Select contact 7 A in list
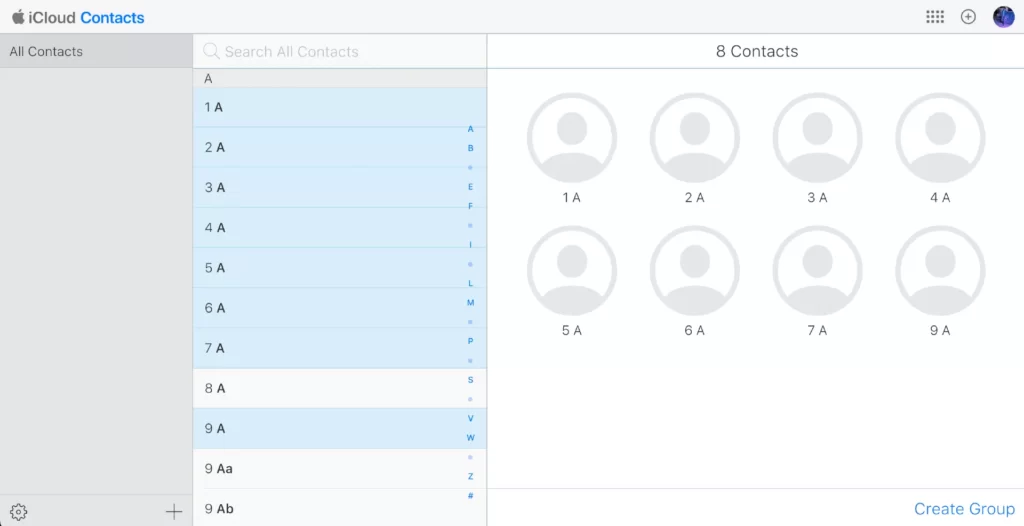 click(340, 348)
